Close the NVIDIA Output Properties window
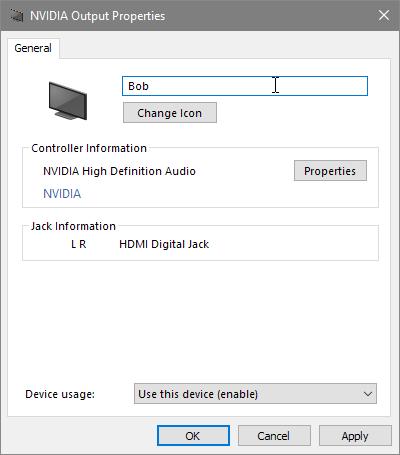Viewport: 400px width, 455px height. tap(384, 15)
